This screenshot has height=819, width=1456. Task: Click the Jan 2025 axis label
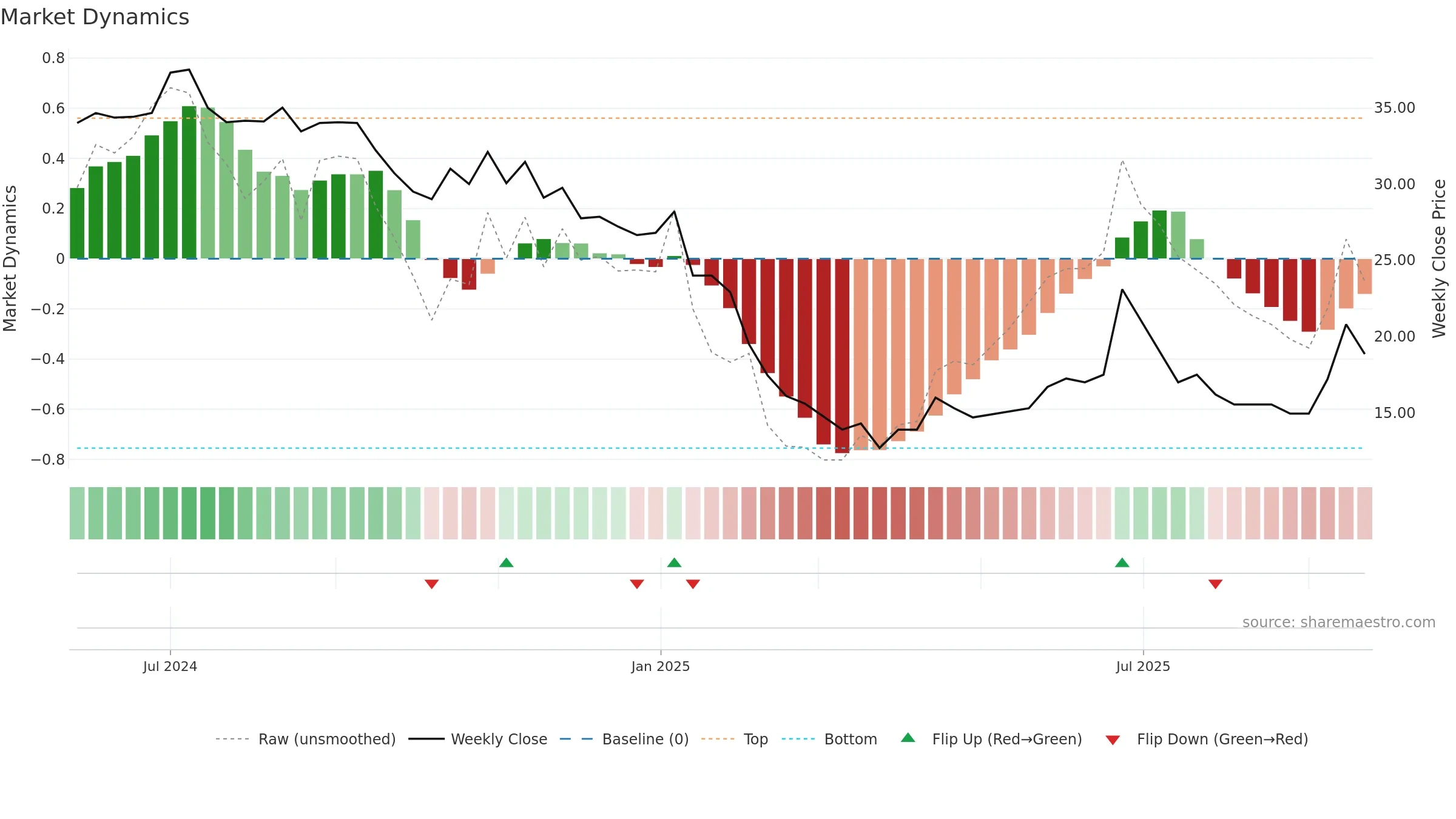point(660,666)
